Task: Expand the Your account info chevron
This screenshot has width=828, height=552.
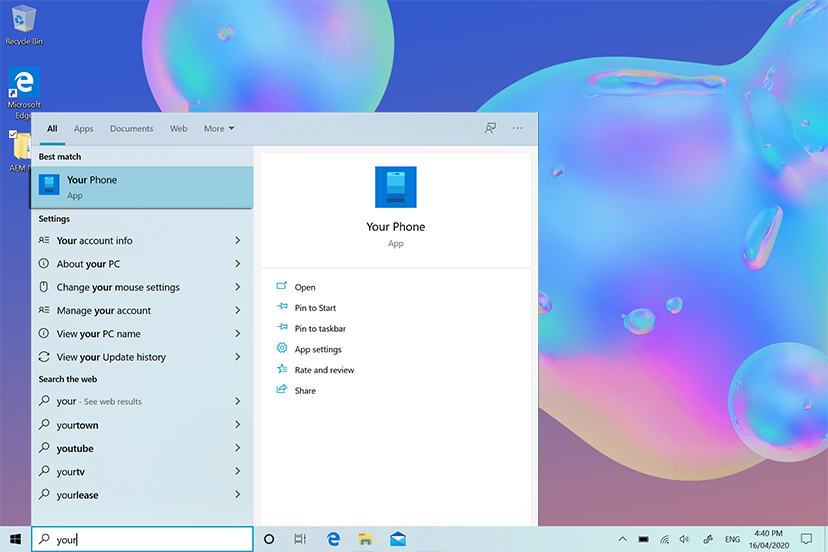Action: point(238,240)
